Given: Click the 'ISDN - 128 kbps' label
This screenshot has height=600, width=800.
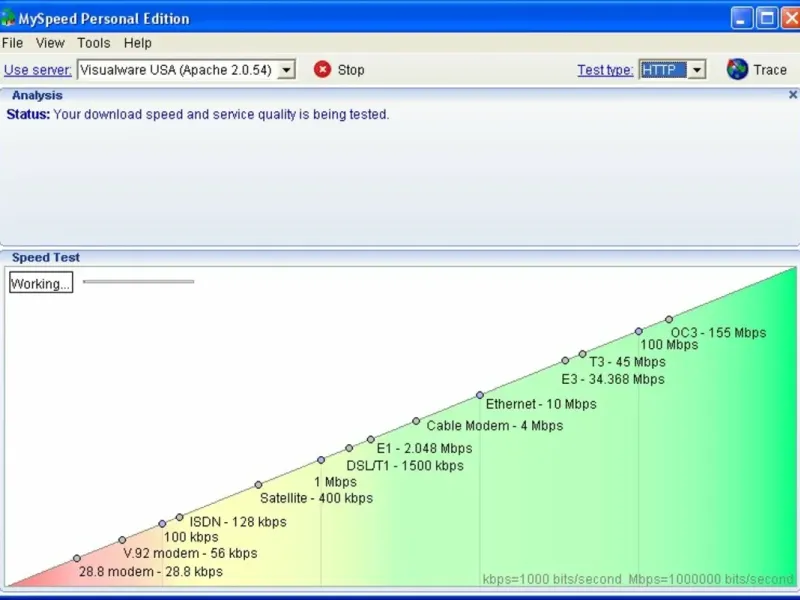Looking at the screenshot, I should 238,522.
